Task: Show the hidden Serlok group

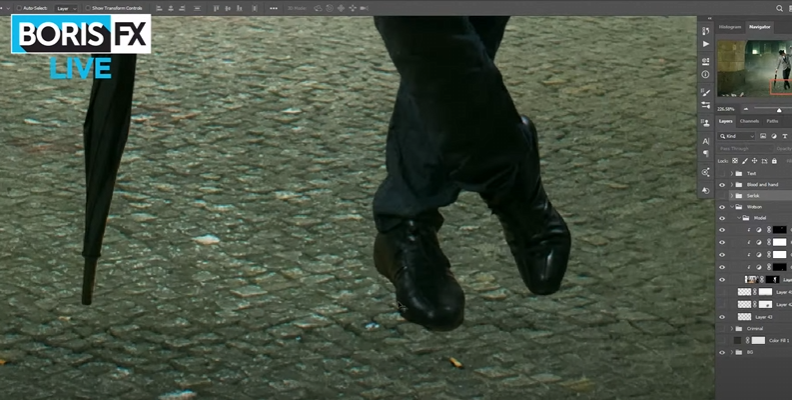Action: click(722, 196)
